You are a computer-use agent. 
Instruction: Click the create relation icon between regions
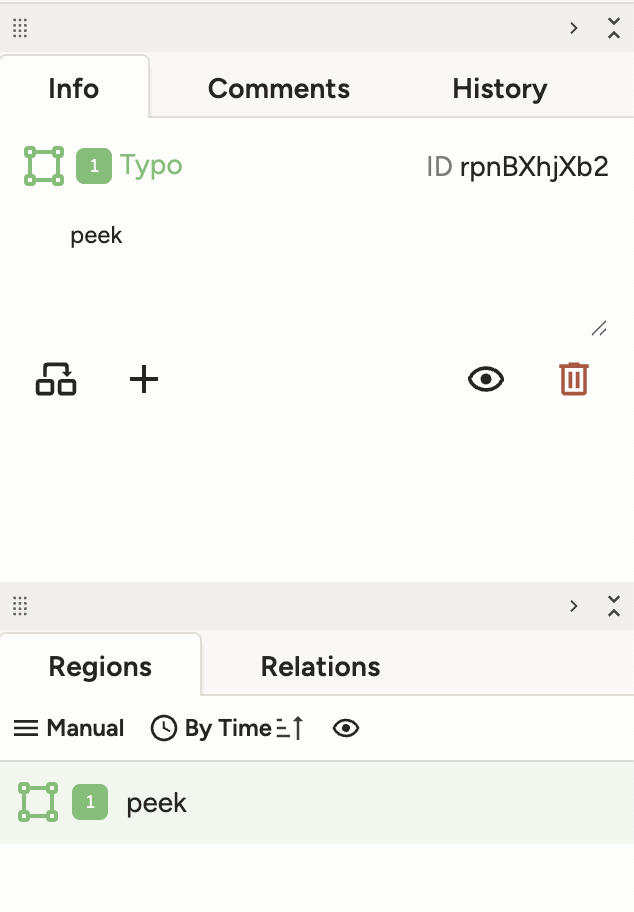pyautogui.click(x=56, y=380)
